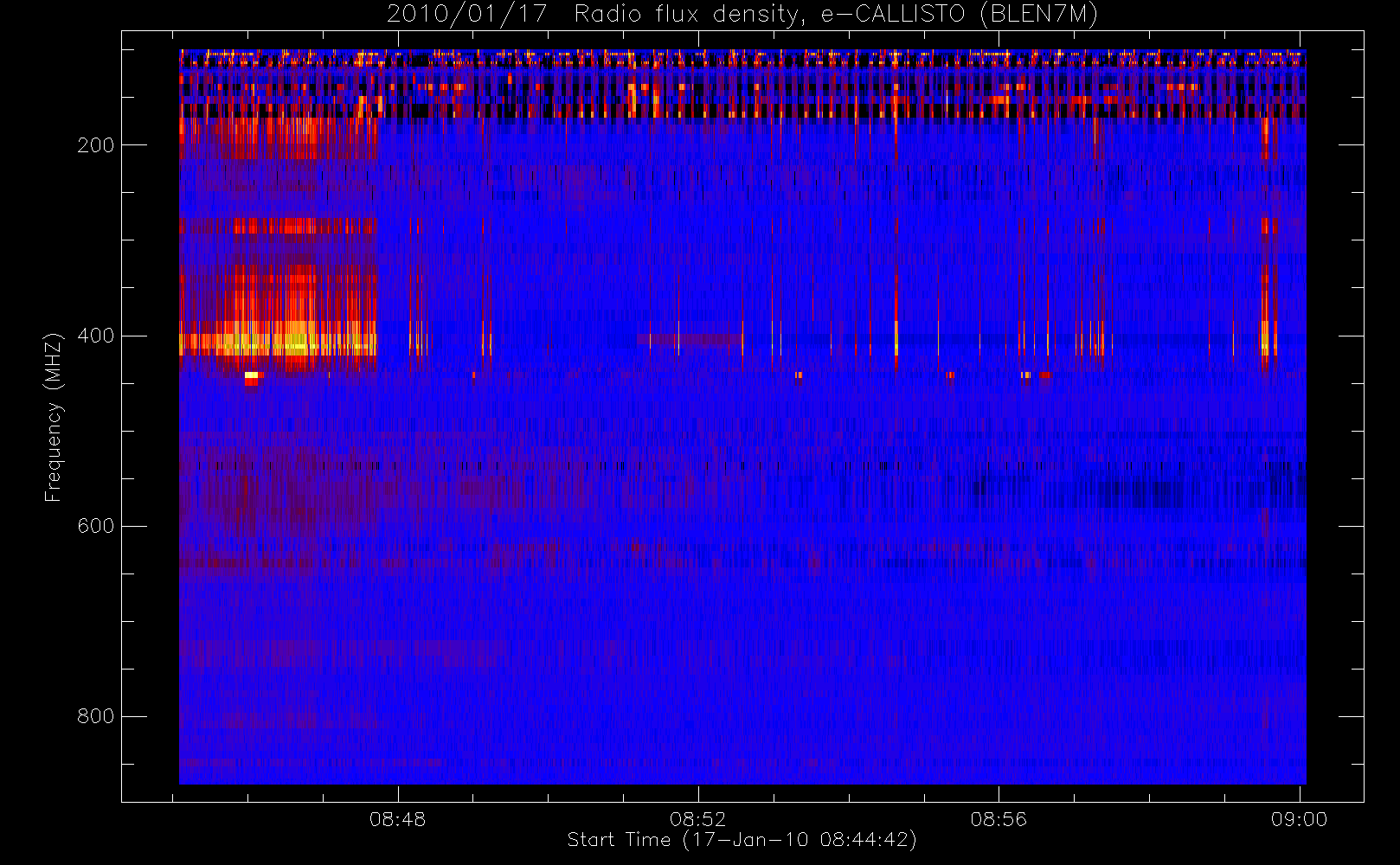Click the 400 frequency tick label
Viewport: 1400px width, 865px height.
tap(95, 336)
